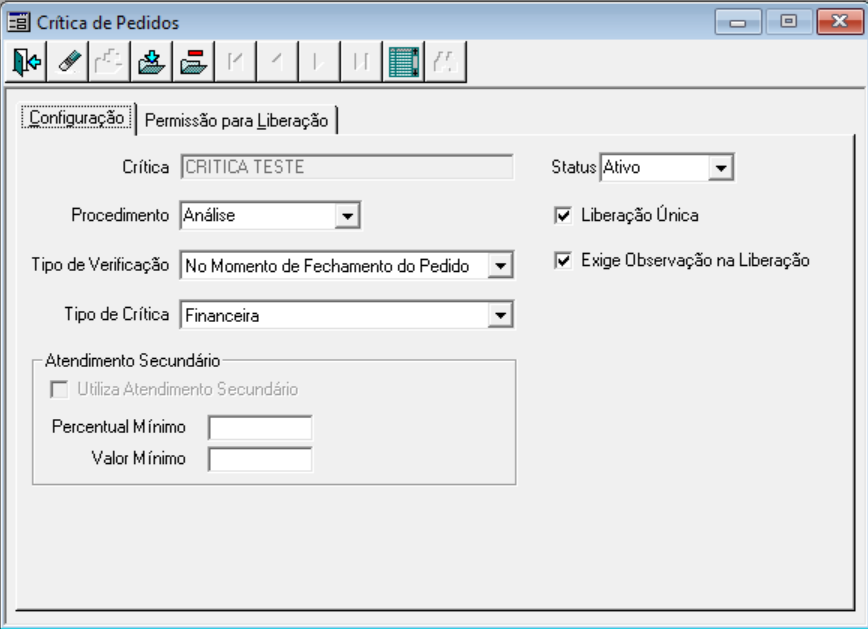Switch to the Configuração tab

tap(77, 118)
